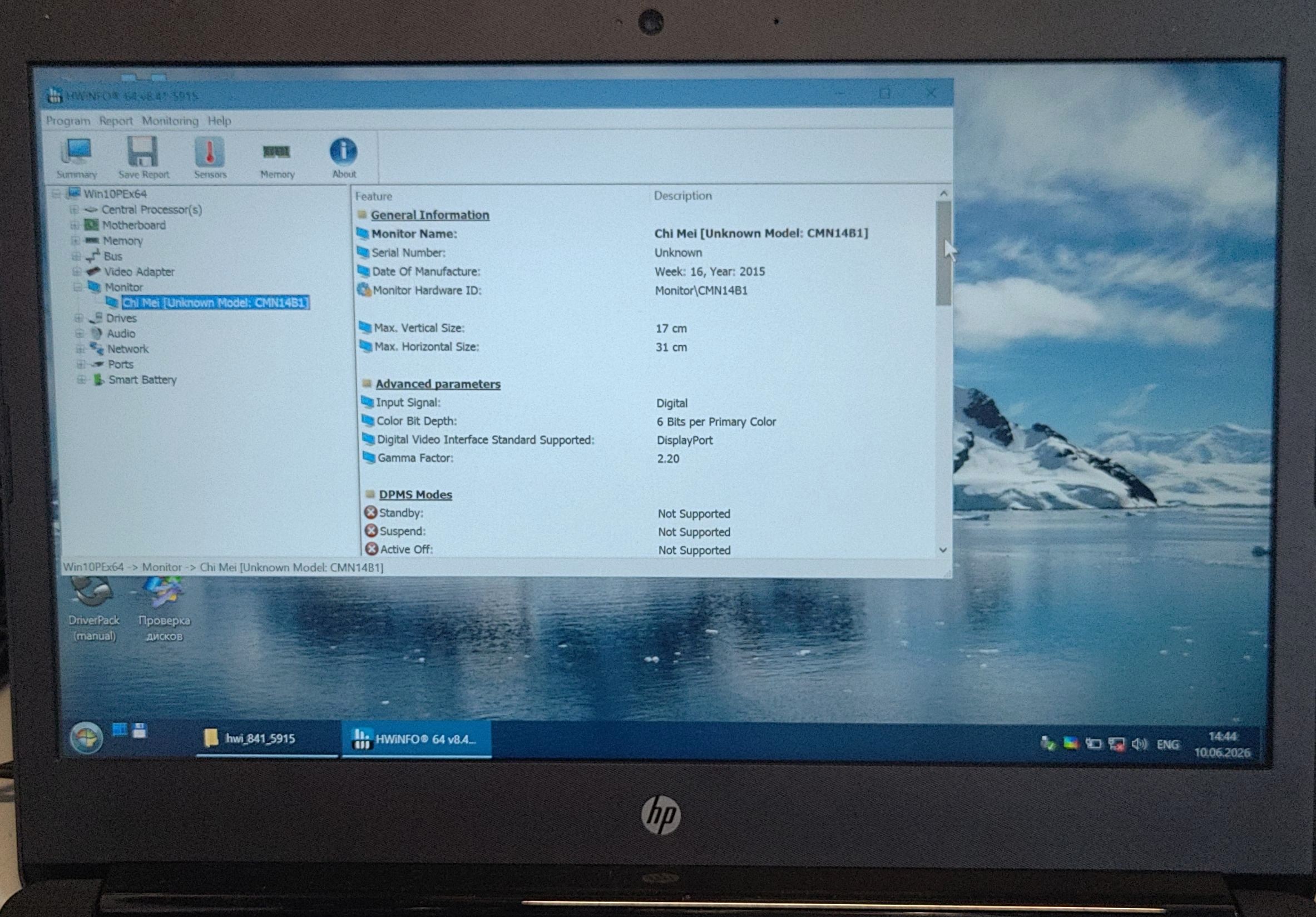Click the blue tiles quick launch icon
This screenshot has height=917, width=1316.
120,729
